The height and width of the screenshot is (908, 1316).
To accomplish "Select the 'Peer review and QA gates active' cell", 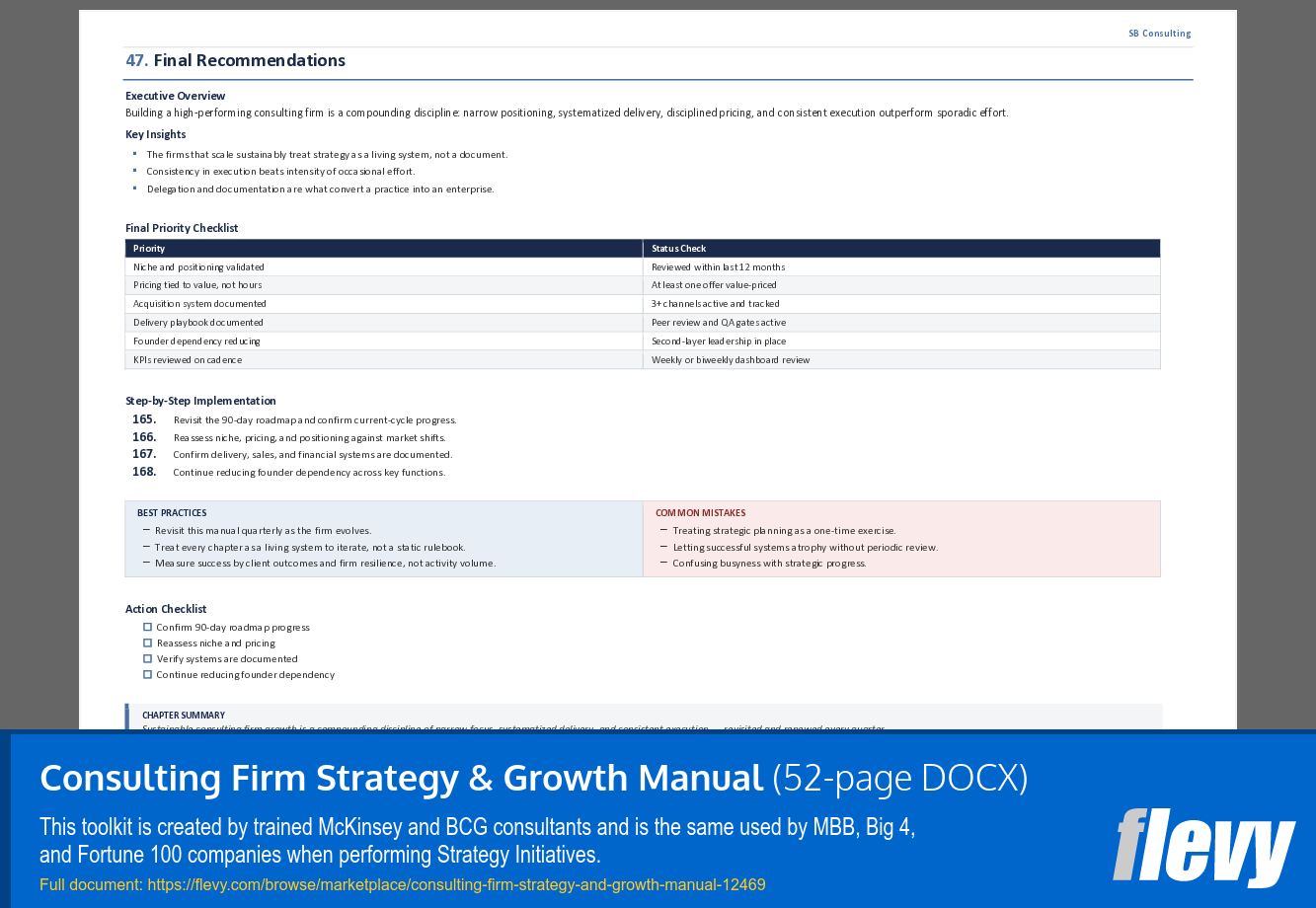I will (901, 323).
